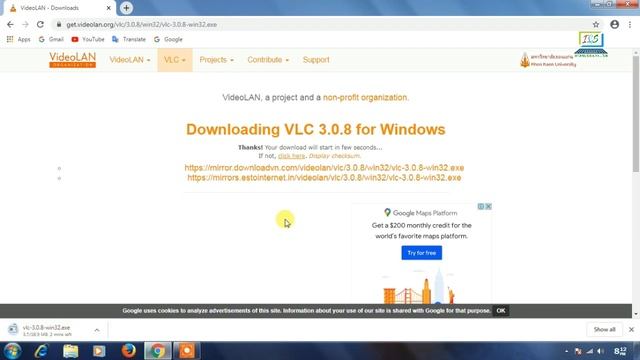Image resolution: width=640 pixels, height=360 pixels.
Task: Expand the download item options arrow
Action: 97,330
